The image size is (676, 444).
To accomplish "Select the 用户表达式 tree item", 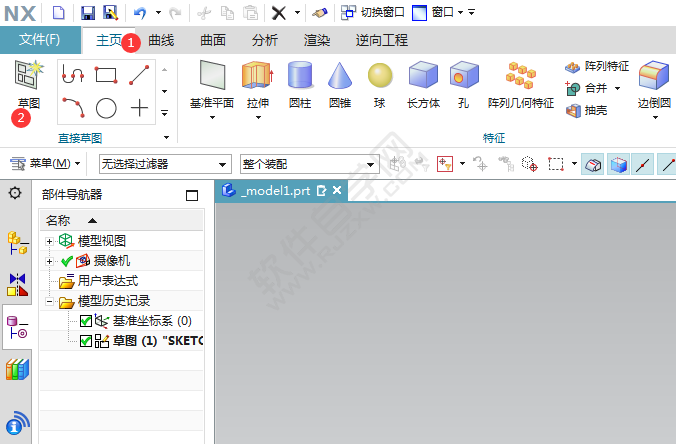I will tap(108, 281).
